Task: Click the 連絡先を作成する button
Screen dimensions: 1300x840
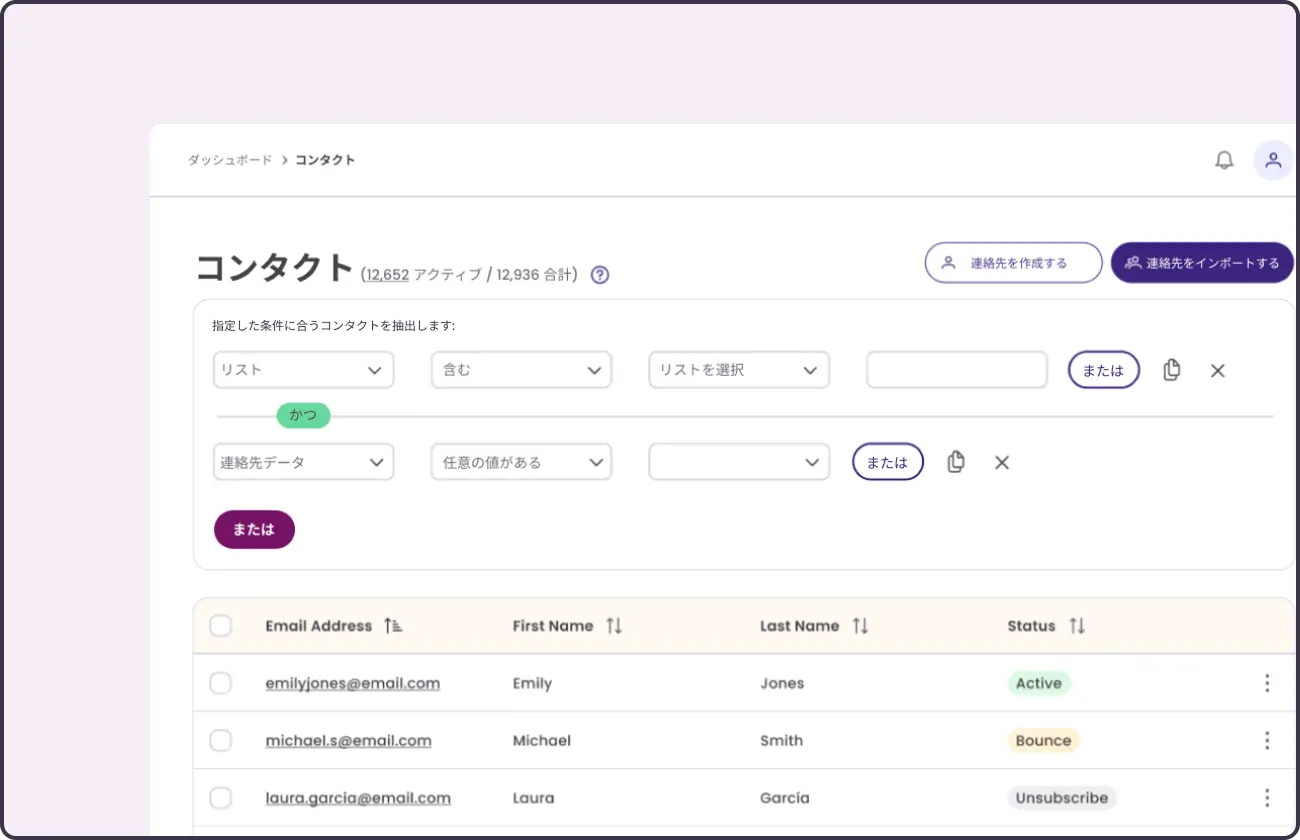Action: click(x=1013, y=262)
